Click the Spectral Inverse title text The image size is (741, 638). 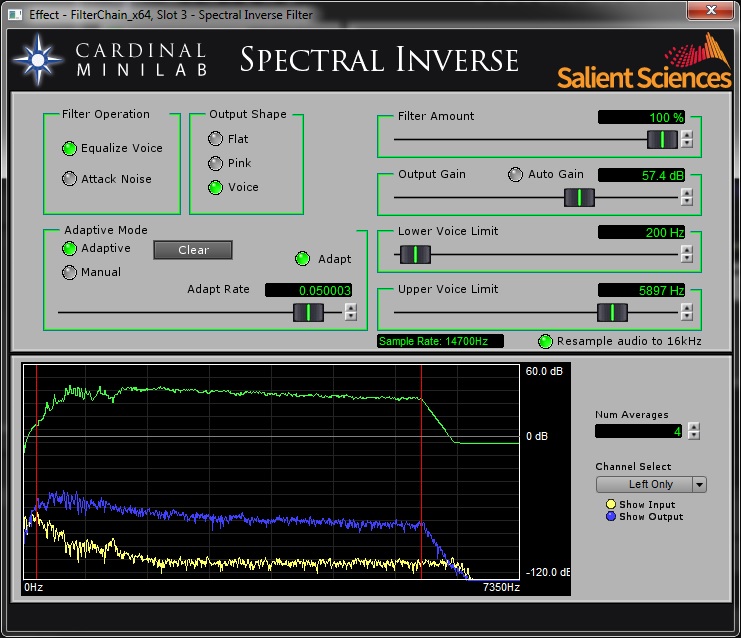379,60
